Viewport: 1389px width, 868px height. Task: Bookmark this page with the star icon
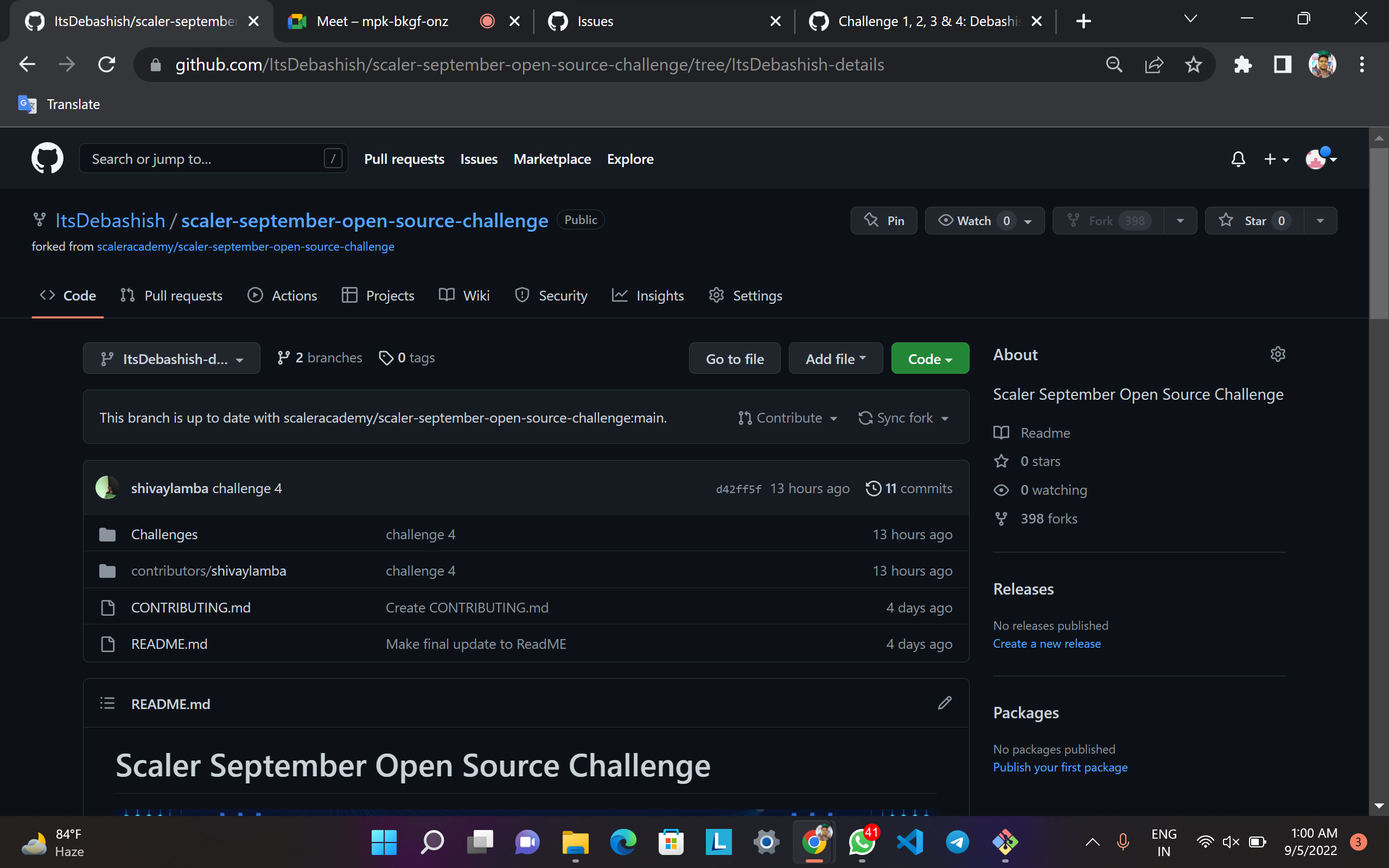(1193, 65)
